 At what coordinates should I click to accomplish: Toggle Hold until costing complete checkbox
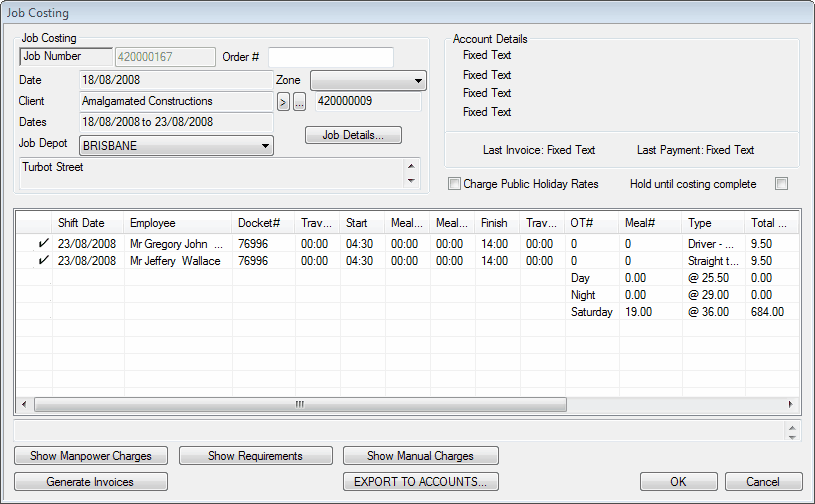[782, 184]
